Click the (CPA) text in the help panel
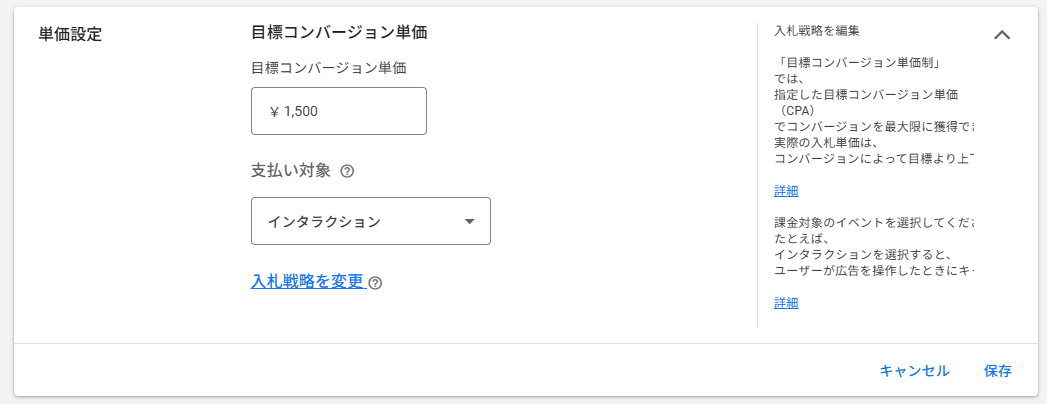This screenshot has width=1047, height=404. [x=799, y=111]
